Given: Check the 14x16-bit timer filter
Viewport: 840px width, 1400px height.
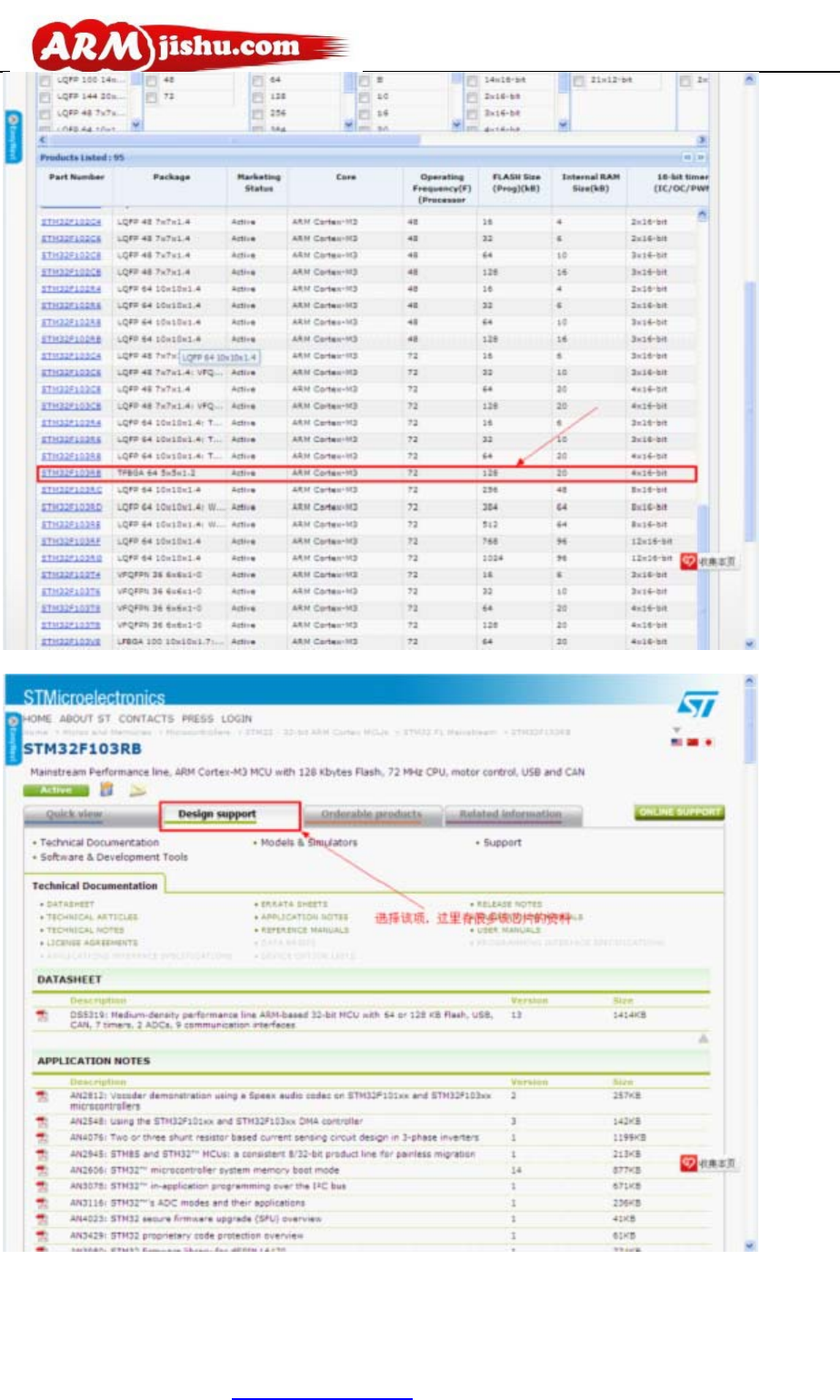Looking at the screenshot, I should [472, 81].
